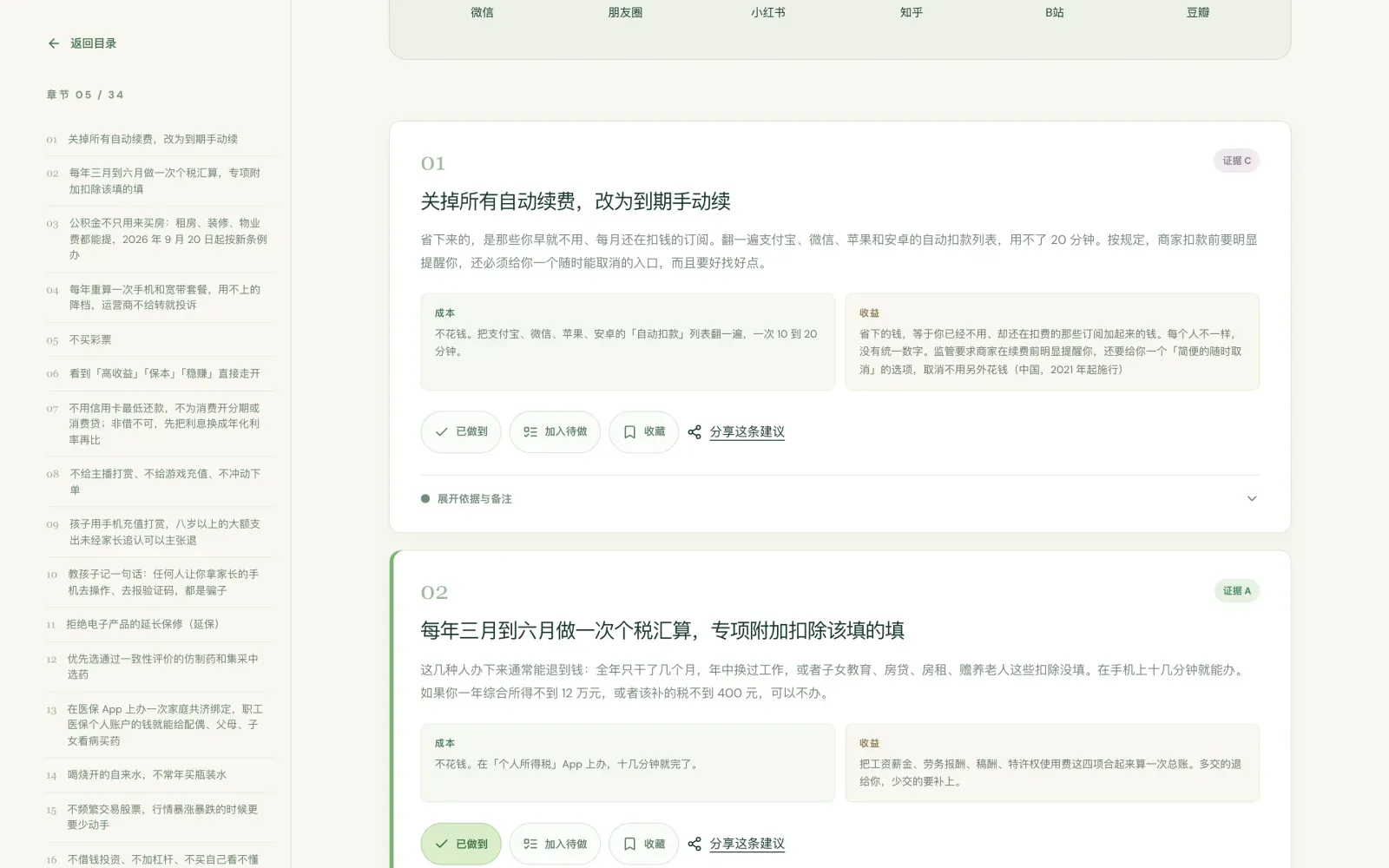
Task: Go to sidebar item 11 拒绝延保
Action: (160, 625)
